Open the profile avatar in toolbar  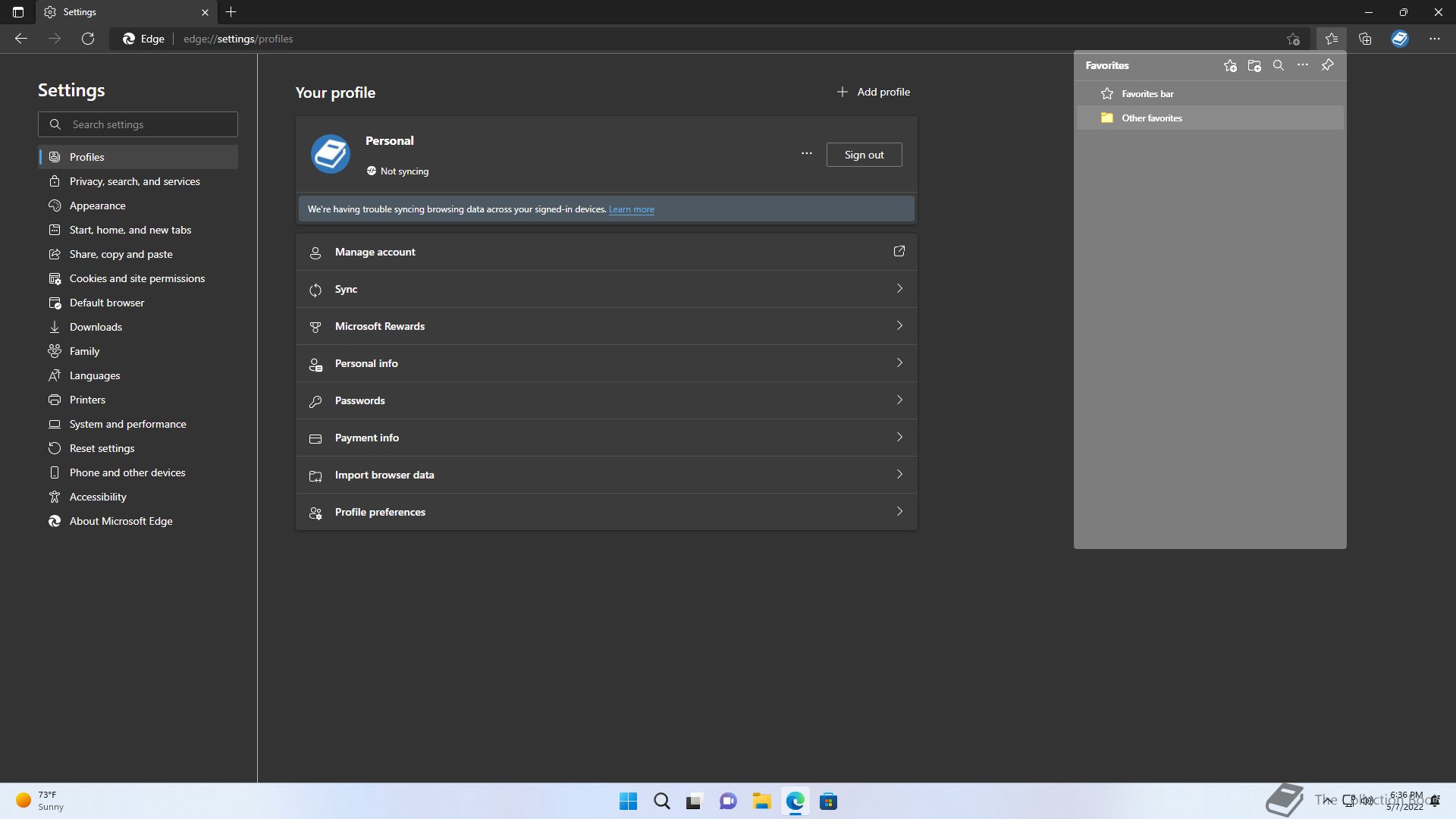pos(1400,39)
